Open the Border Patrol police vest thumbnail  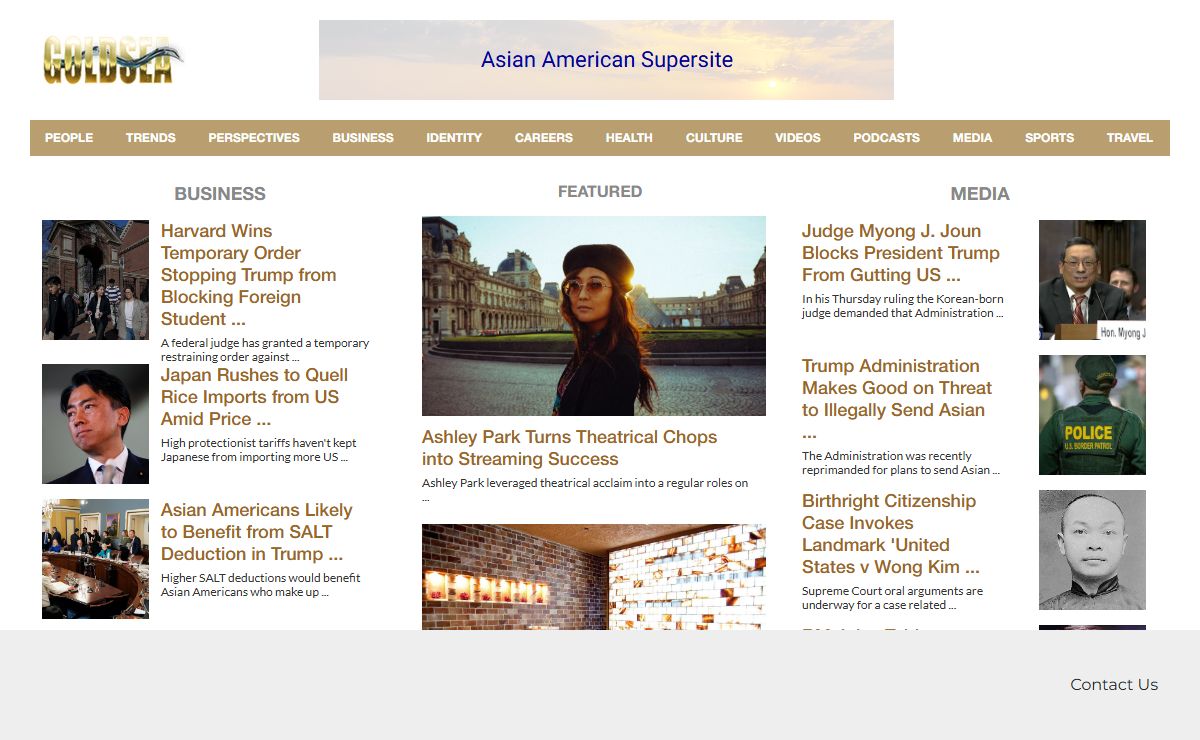(1092, 415)
